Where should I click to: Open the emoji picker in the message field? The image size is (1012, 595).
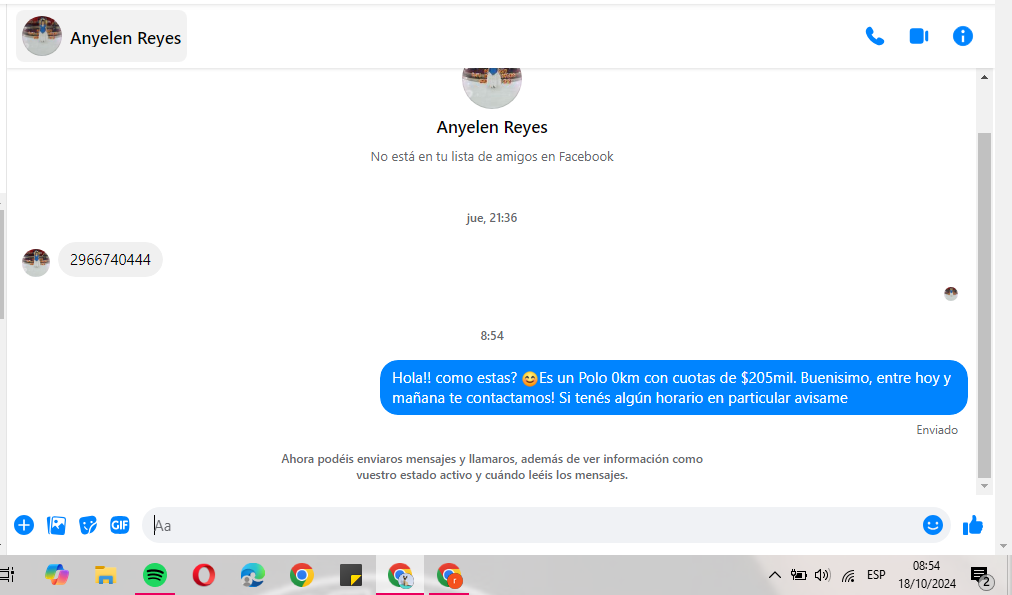point(932,525)
